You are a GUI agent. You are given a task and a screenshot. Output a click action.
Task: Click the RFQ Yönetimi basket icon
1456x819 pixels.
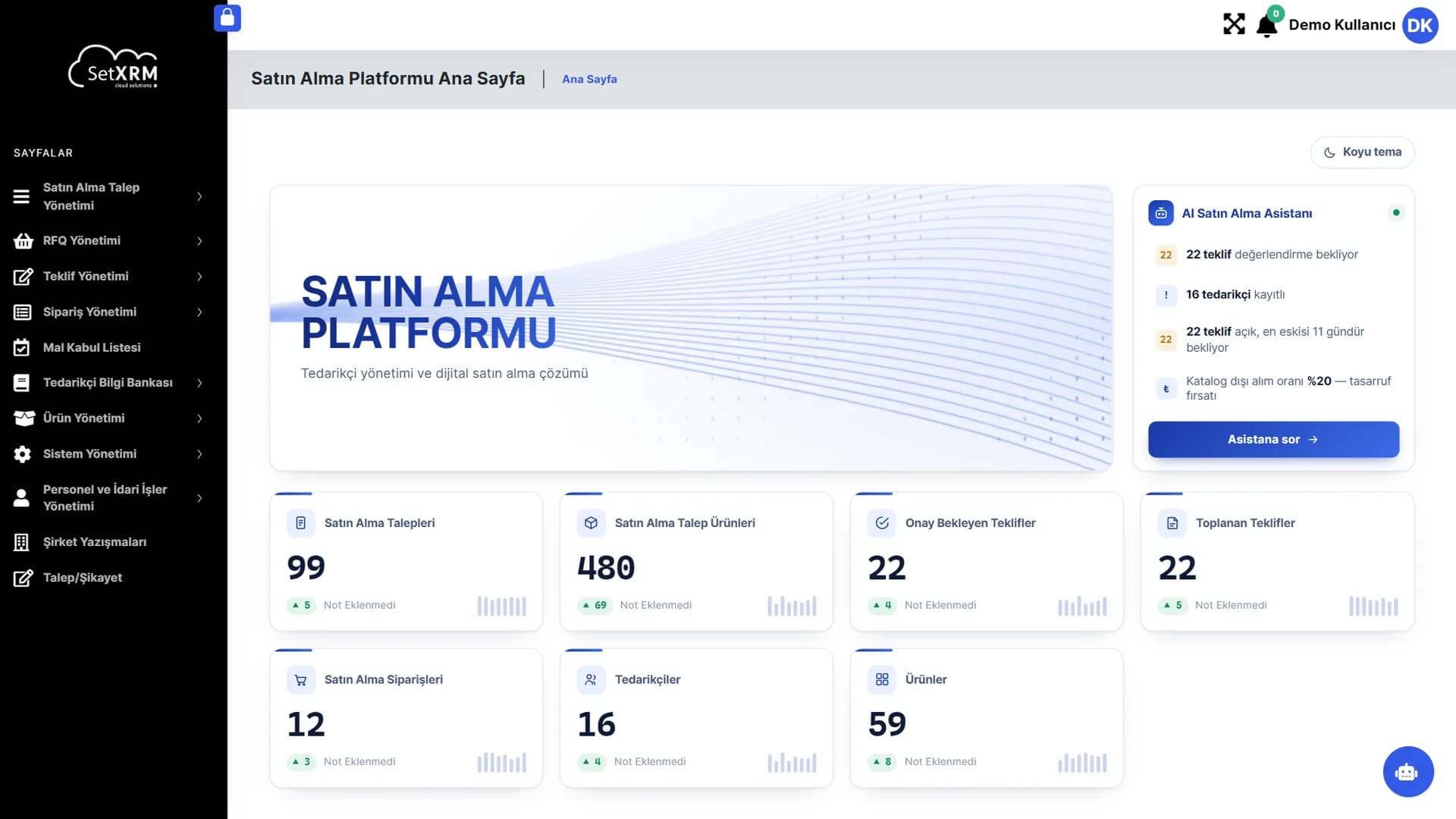[x=23, y=241]
